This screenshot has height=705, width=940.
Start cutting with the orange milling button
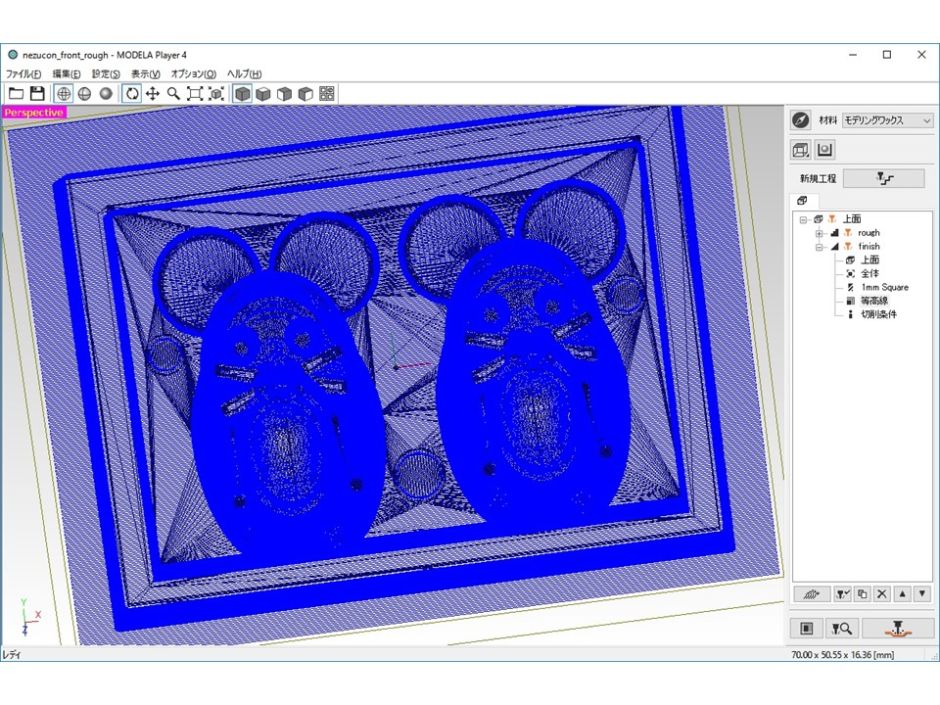897,628
